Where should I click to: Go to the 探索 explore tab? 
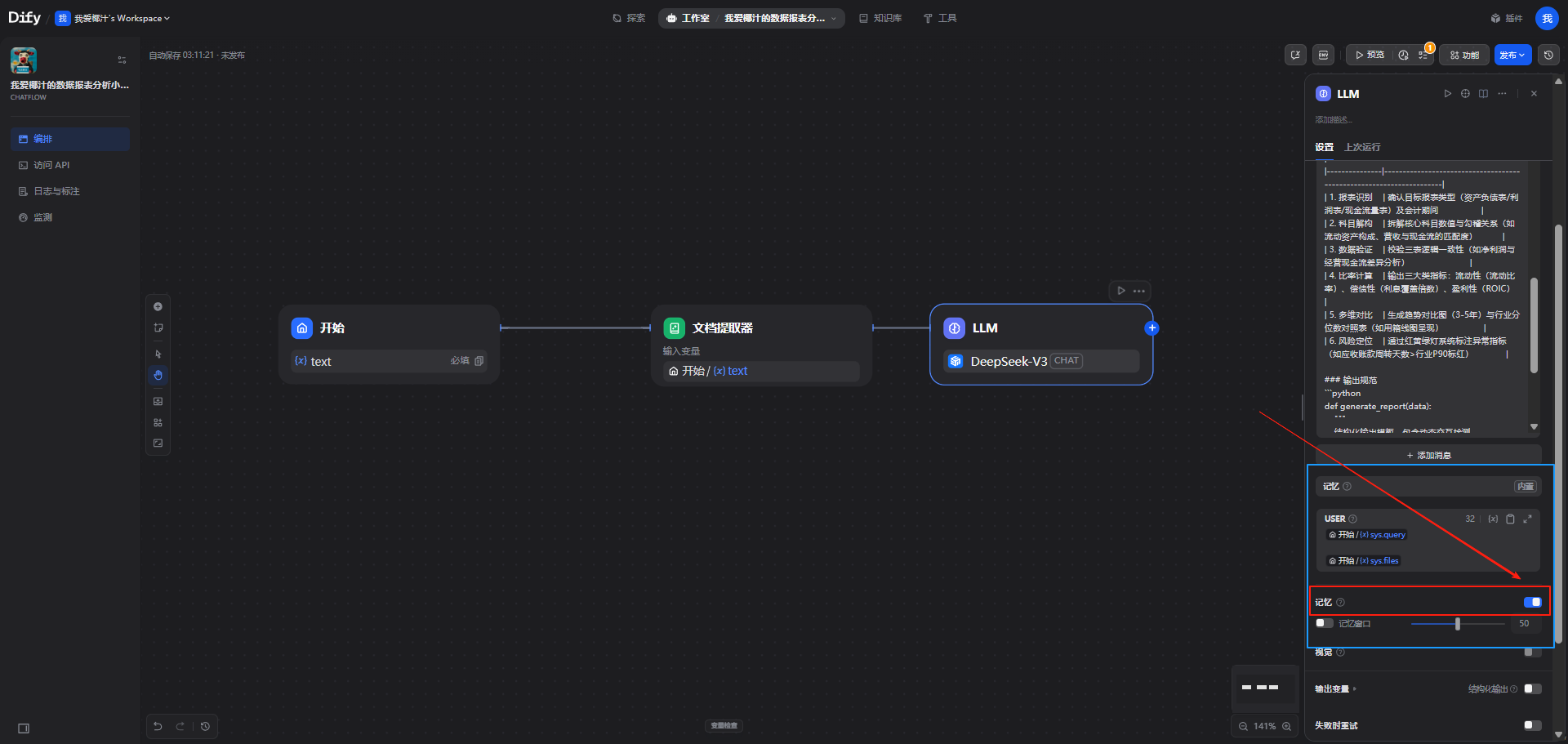pos(629,18)
